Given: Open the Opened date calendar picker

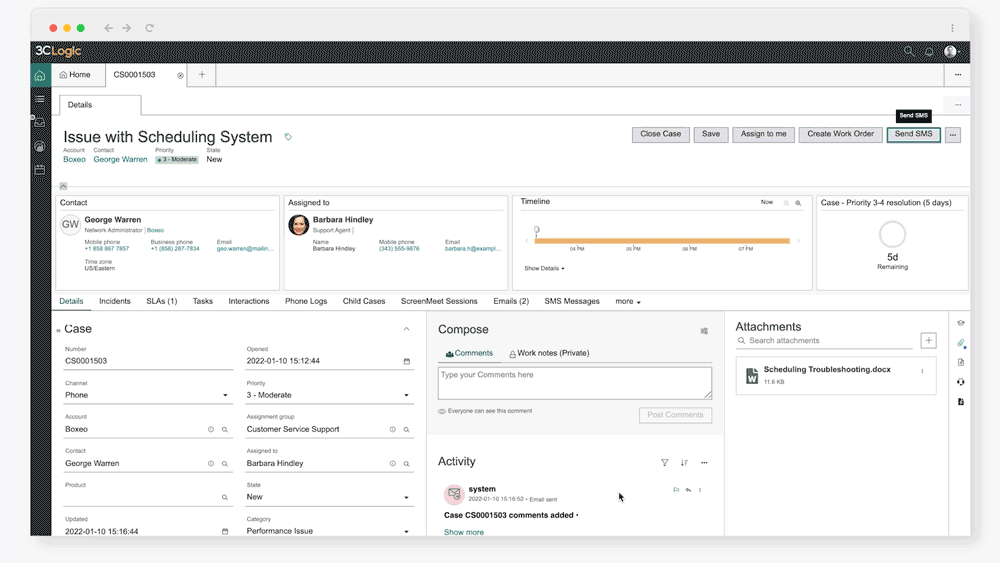Looking at the screenshot, I should (407, 362).
